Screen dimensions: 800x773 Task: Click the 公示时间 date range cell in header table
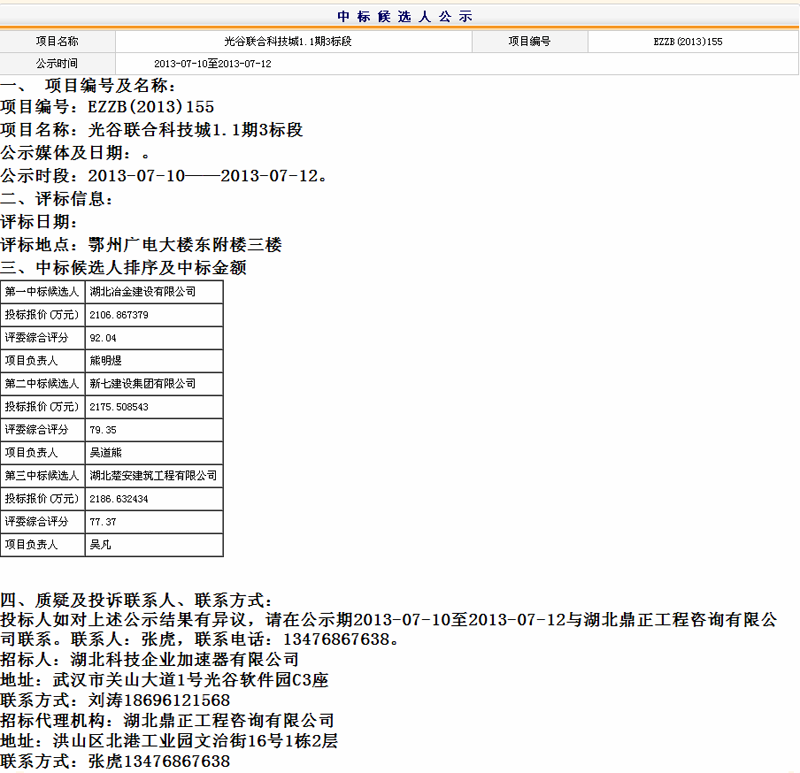coord(211,64)
